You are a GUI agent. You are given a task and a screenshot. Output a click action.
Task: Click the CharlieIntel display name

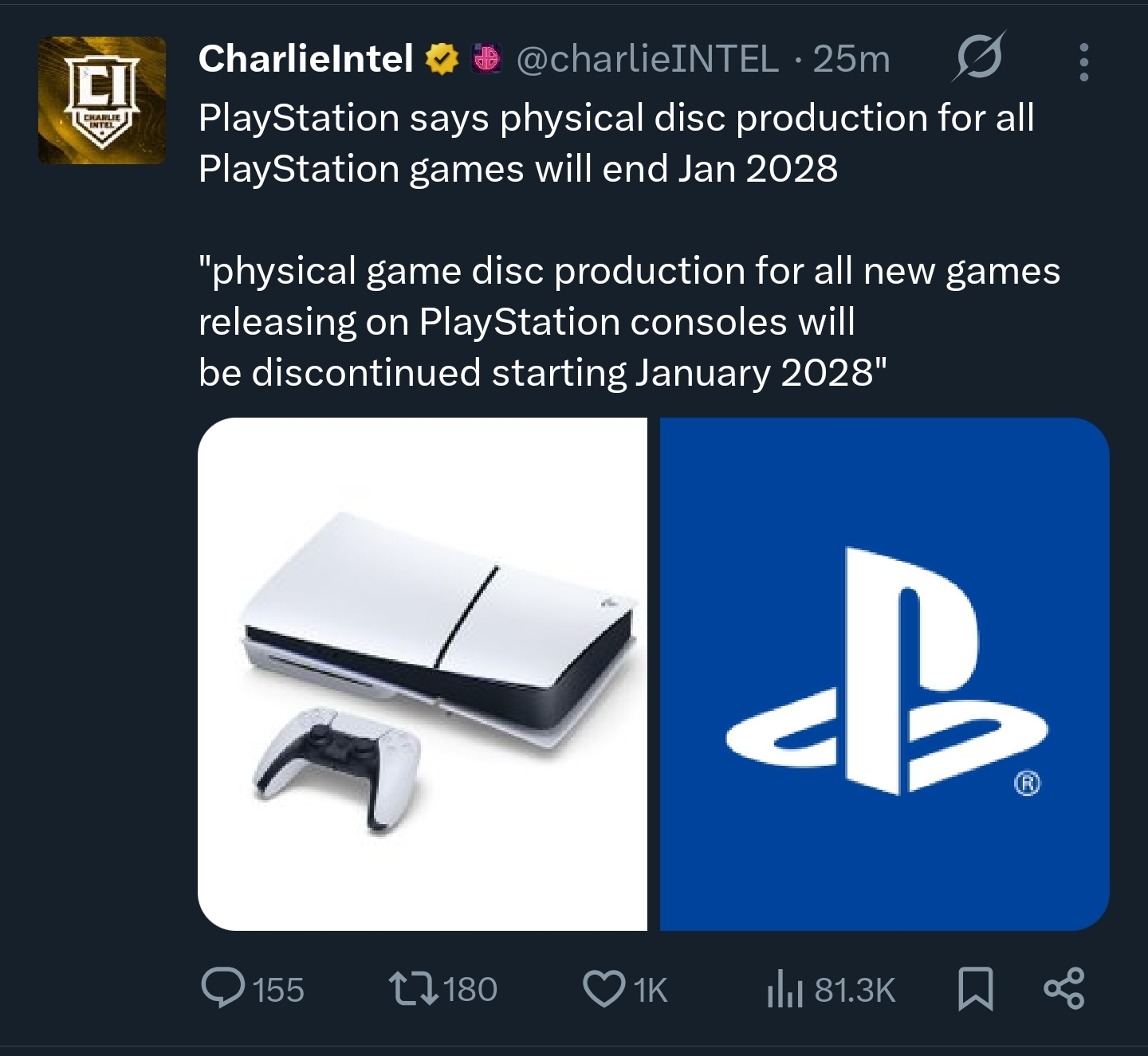tap(305, 59)
